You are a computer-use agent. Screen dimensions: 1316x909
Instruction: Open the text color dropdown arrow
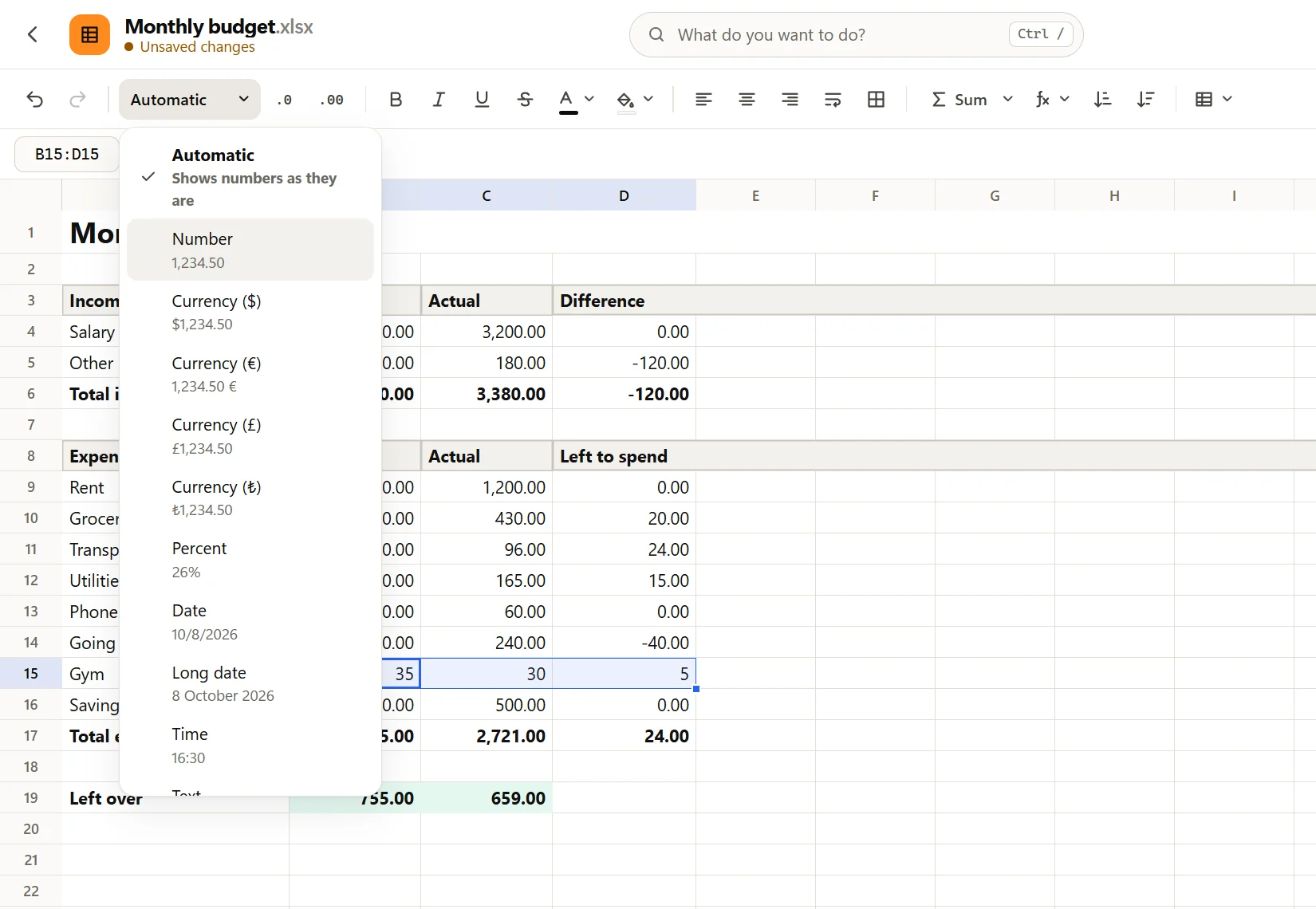(x=589, y=99)
